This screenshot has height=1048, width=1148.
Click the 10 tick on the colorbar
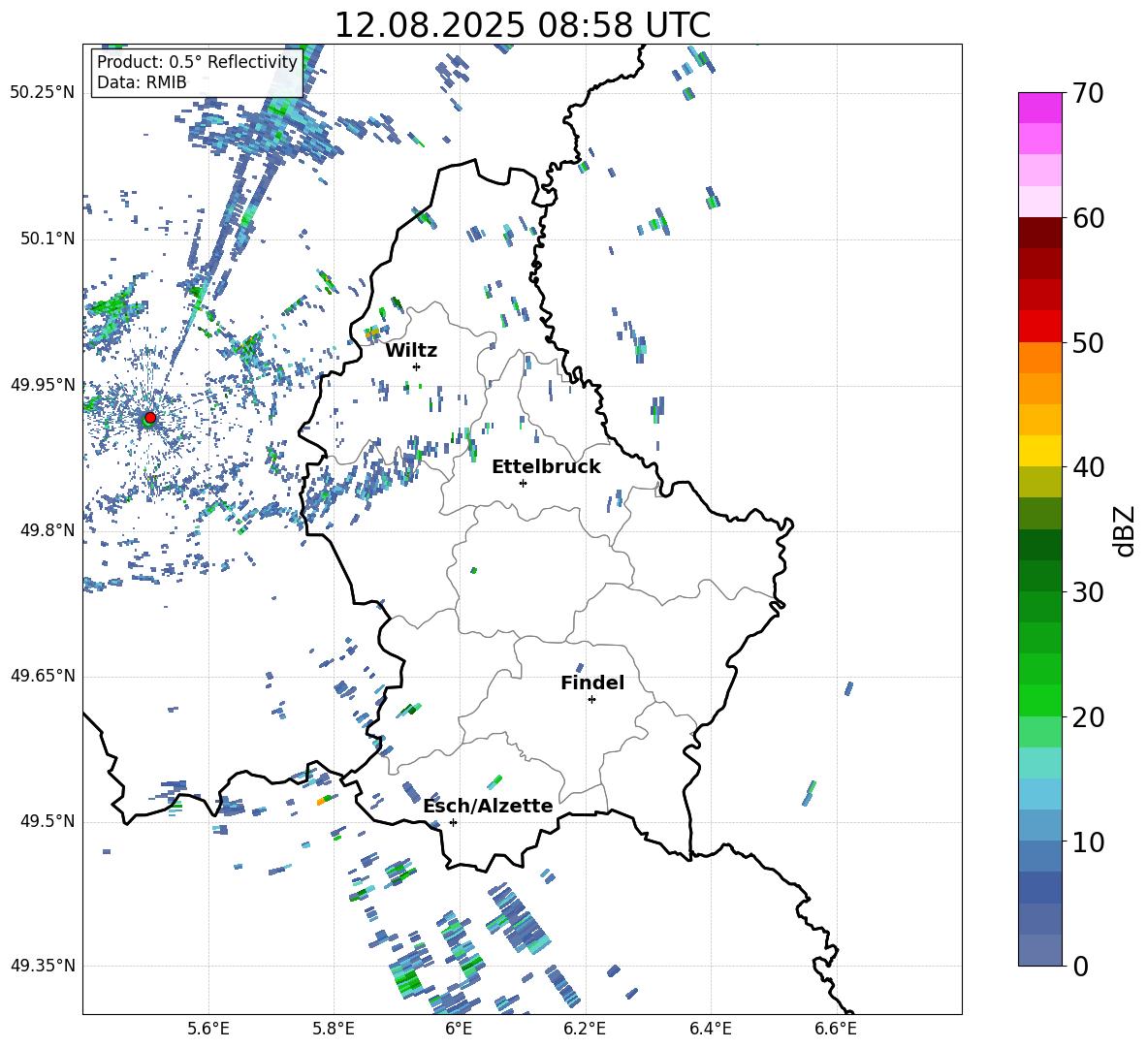point(1088,842)
